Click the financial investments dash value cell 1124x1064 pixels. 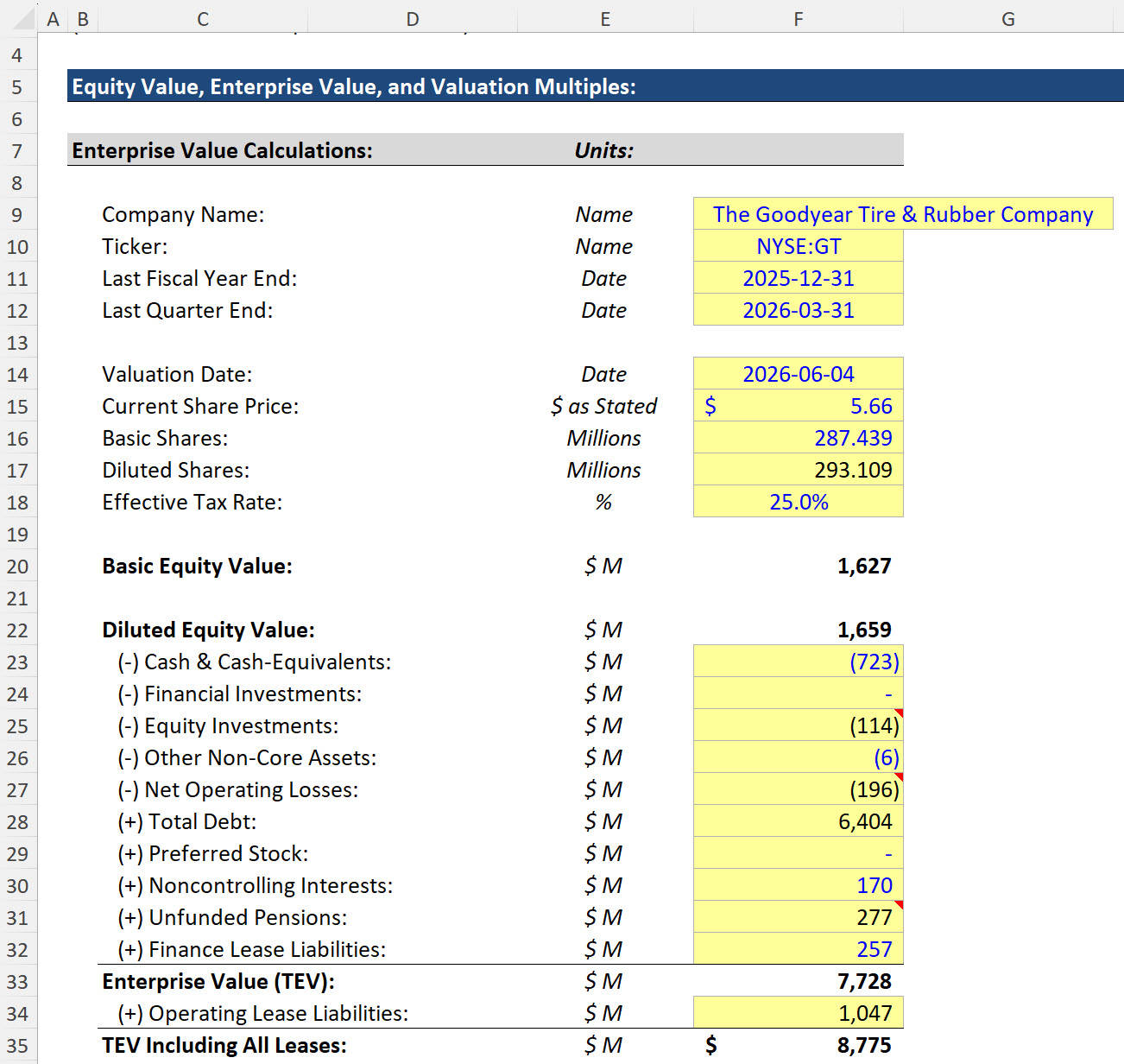[799, 693]
